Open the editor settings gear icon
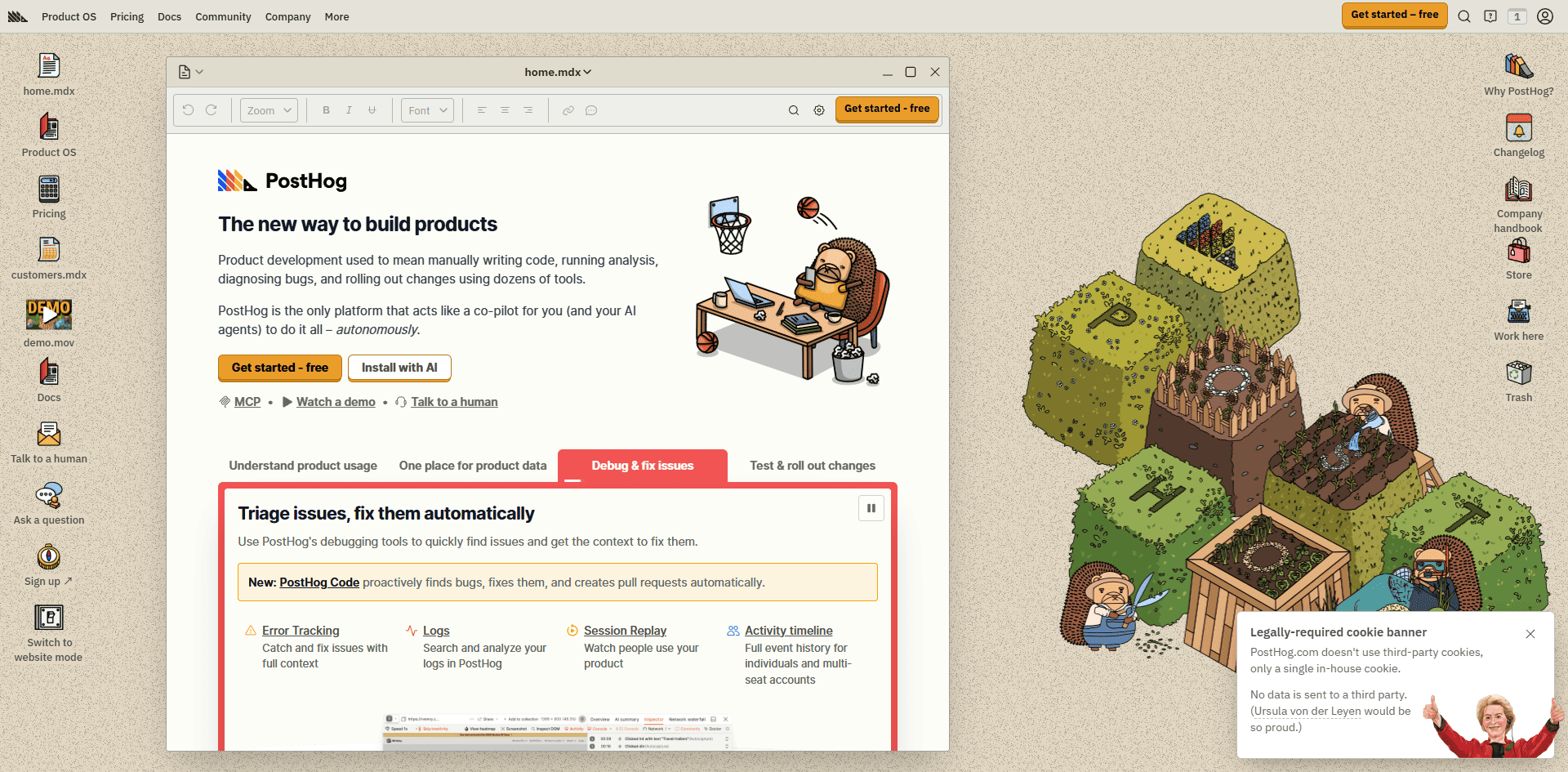This screenshot has height=772, width=1568. (x=819, y=110)
